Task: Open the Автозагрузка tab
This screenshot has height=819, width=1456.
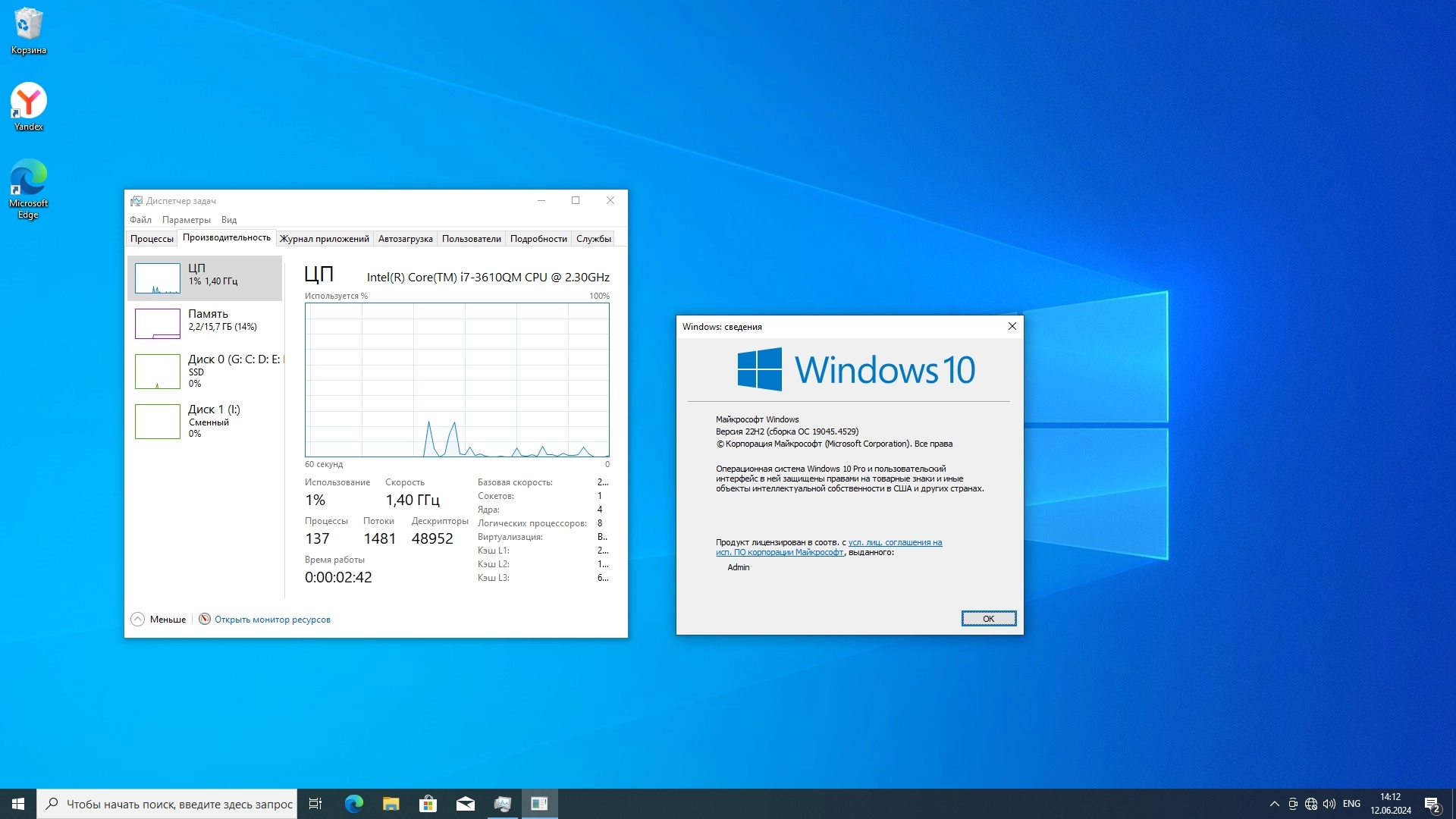Action: point(405,239)
